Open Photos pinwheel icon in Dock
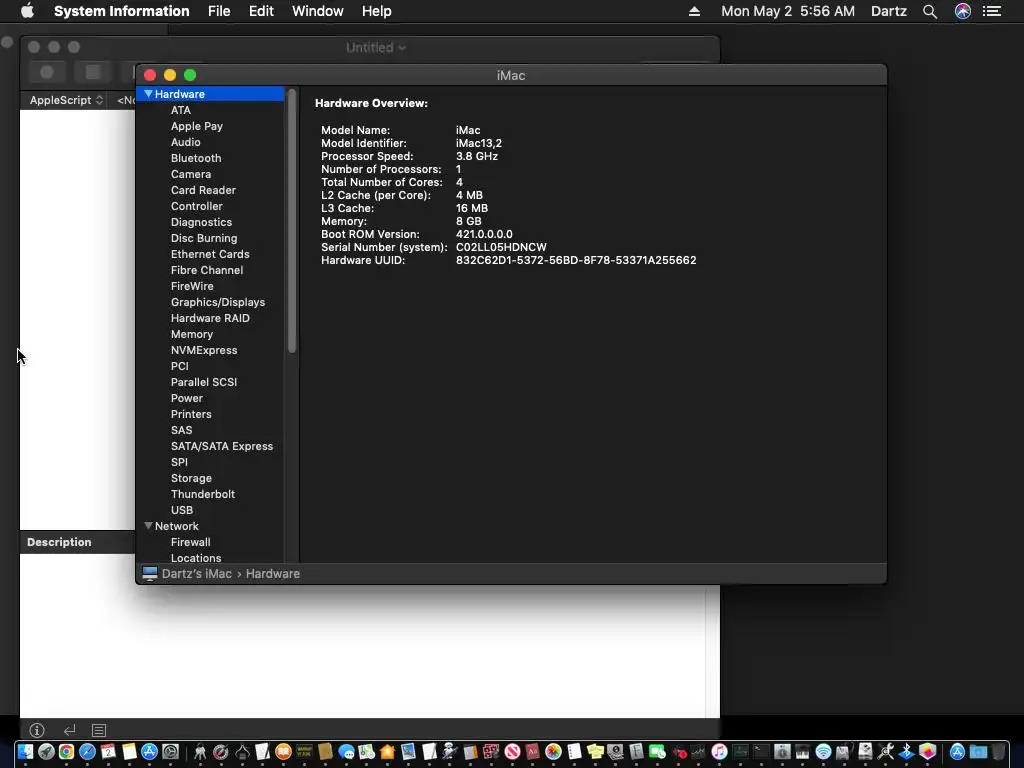 click(x=553, y=752)
